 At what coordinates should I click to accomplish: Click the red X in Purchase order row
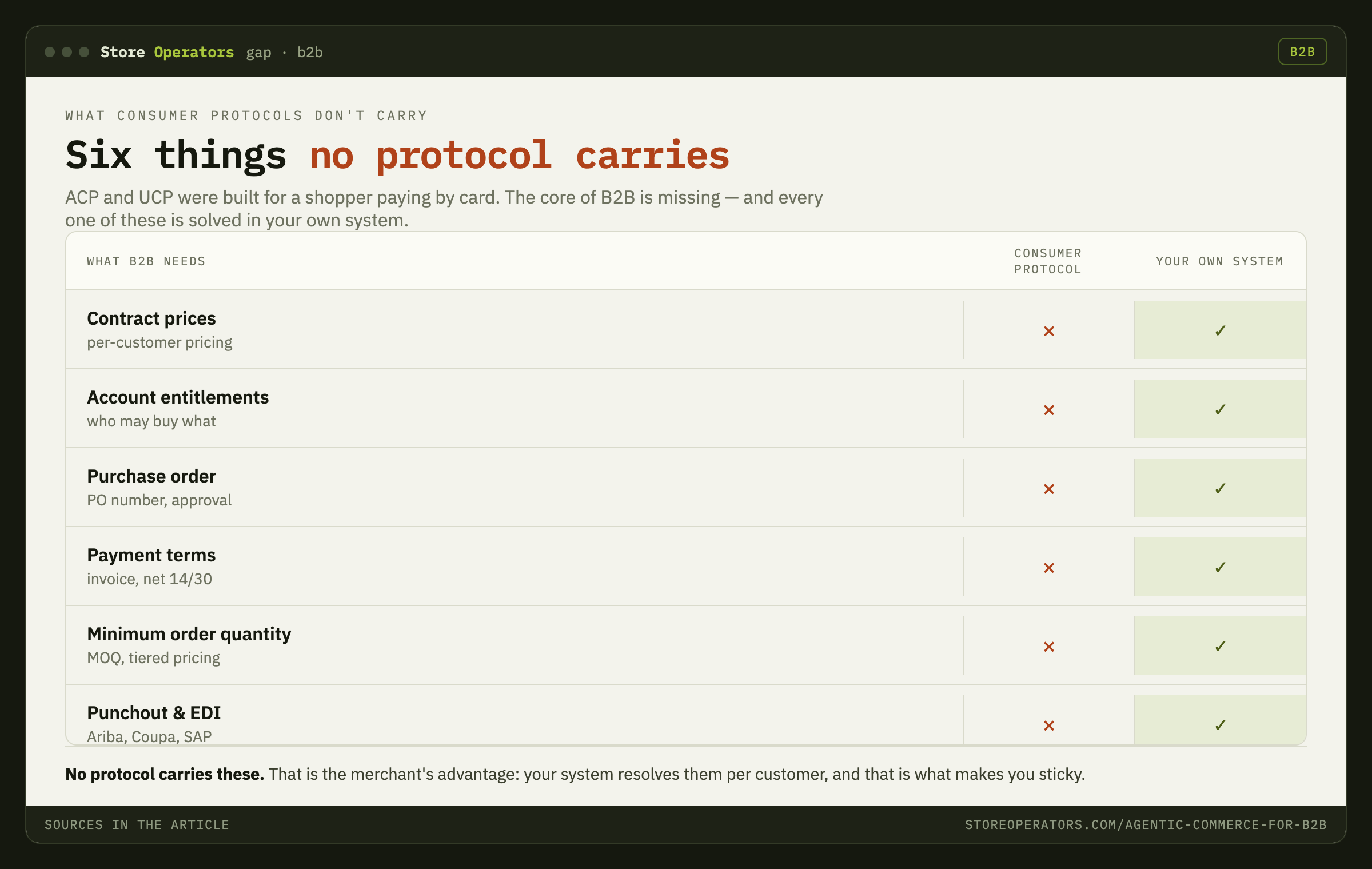(1048, 489)
